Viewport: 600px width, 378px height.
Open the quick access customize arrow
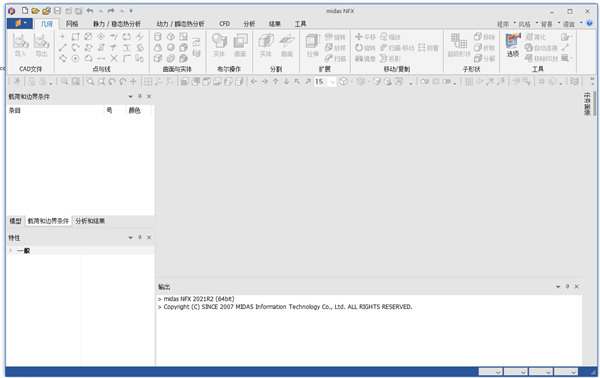click(x=131, y=11)
